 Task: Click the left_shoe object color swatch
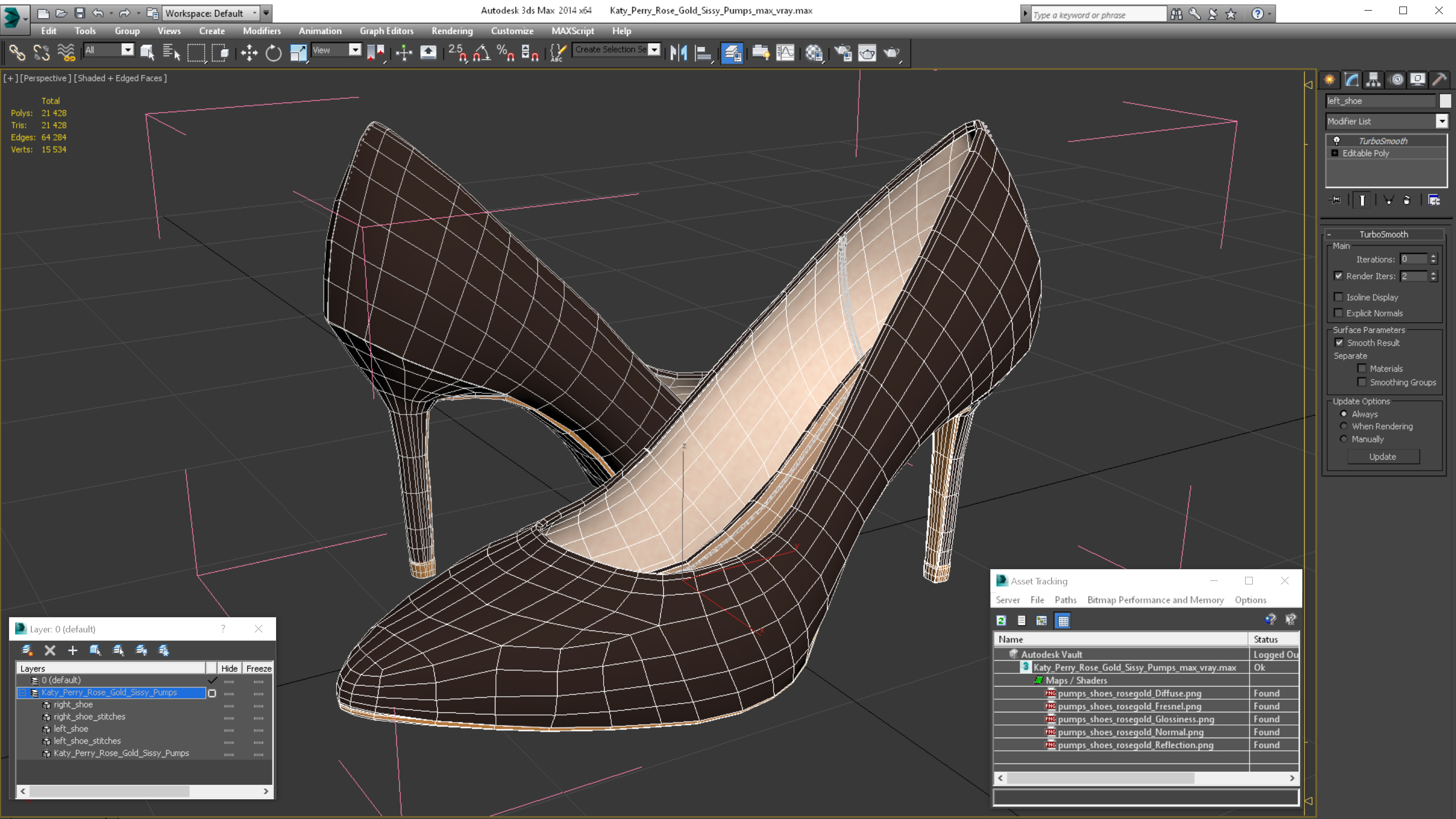click(x=1445, y=101)
